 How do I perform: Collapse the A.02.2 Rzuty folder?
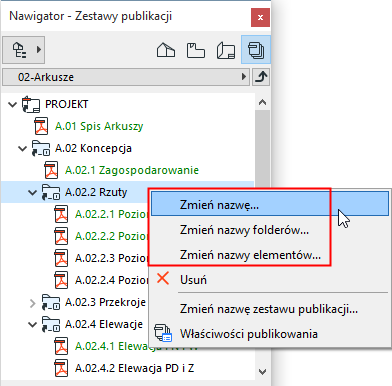[x=33, y=192]
